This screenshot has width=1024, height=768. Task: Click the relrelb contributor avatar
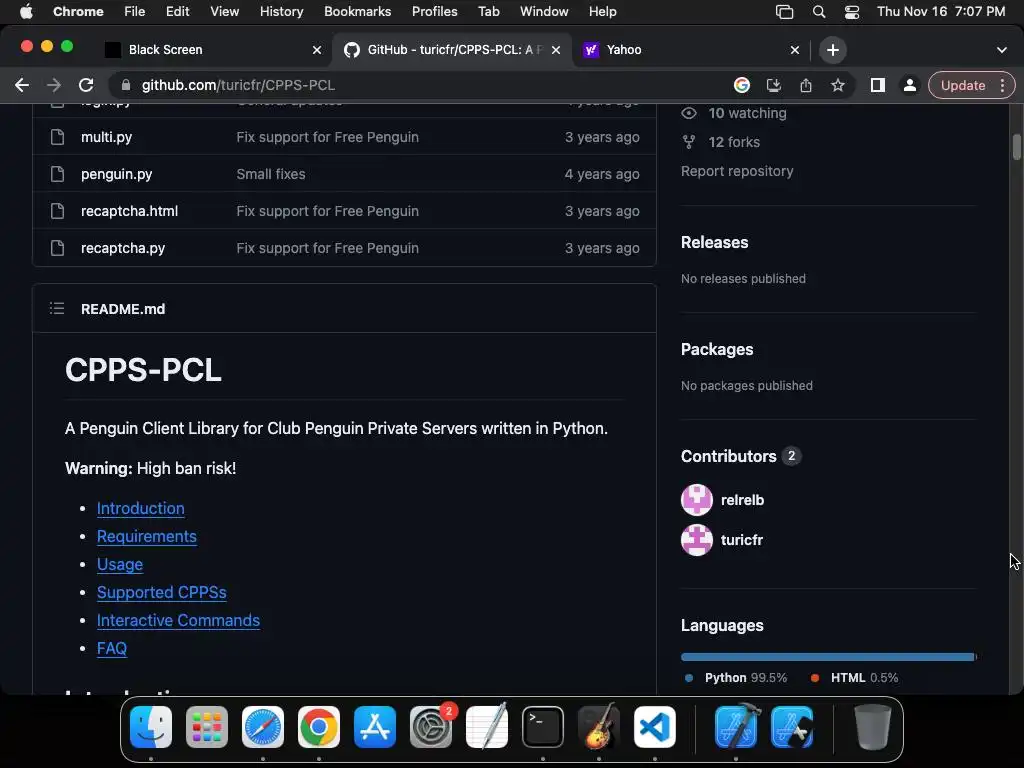(x=697, y=500)
